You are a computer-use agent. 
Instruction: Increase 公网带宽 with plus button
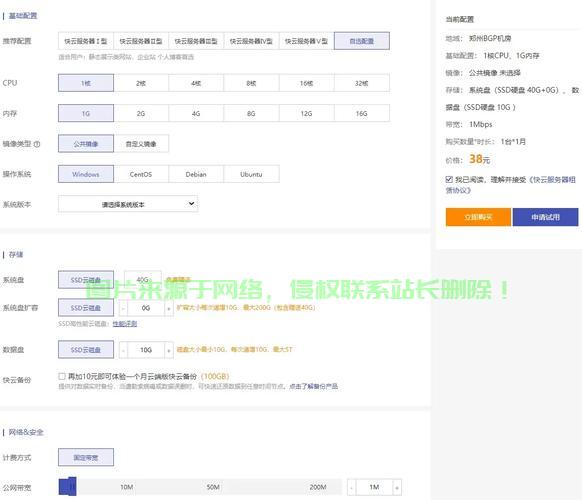click(397, 487)
